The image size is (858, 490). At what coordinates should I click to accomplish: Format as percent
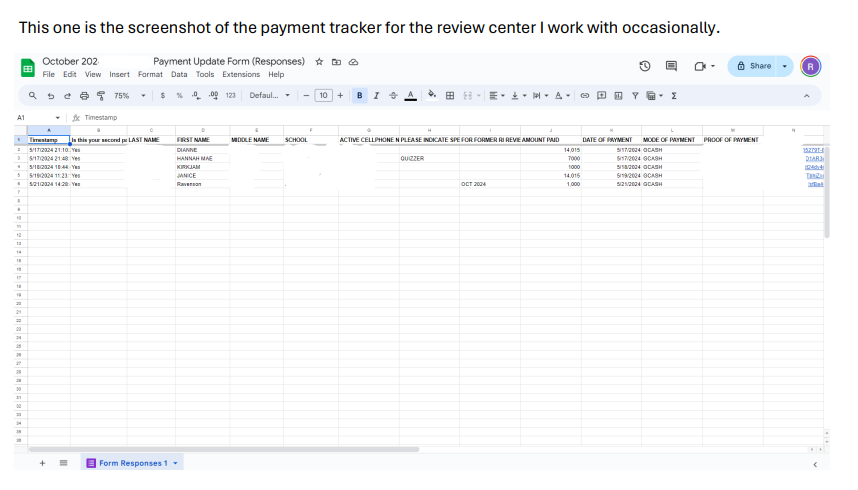(179, 96)
